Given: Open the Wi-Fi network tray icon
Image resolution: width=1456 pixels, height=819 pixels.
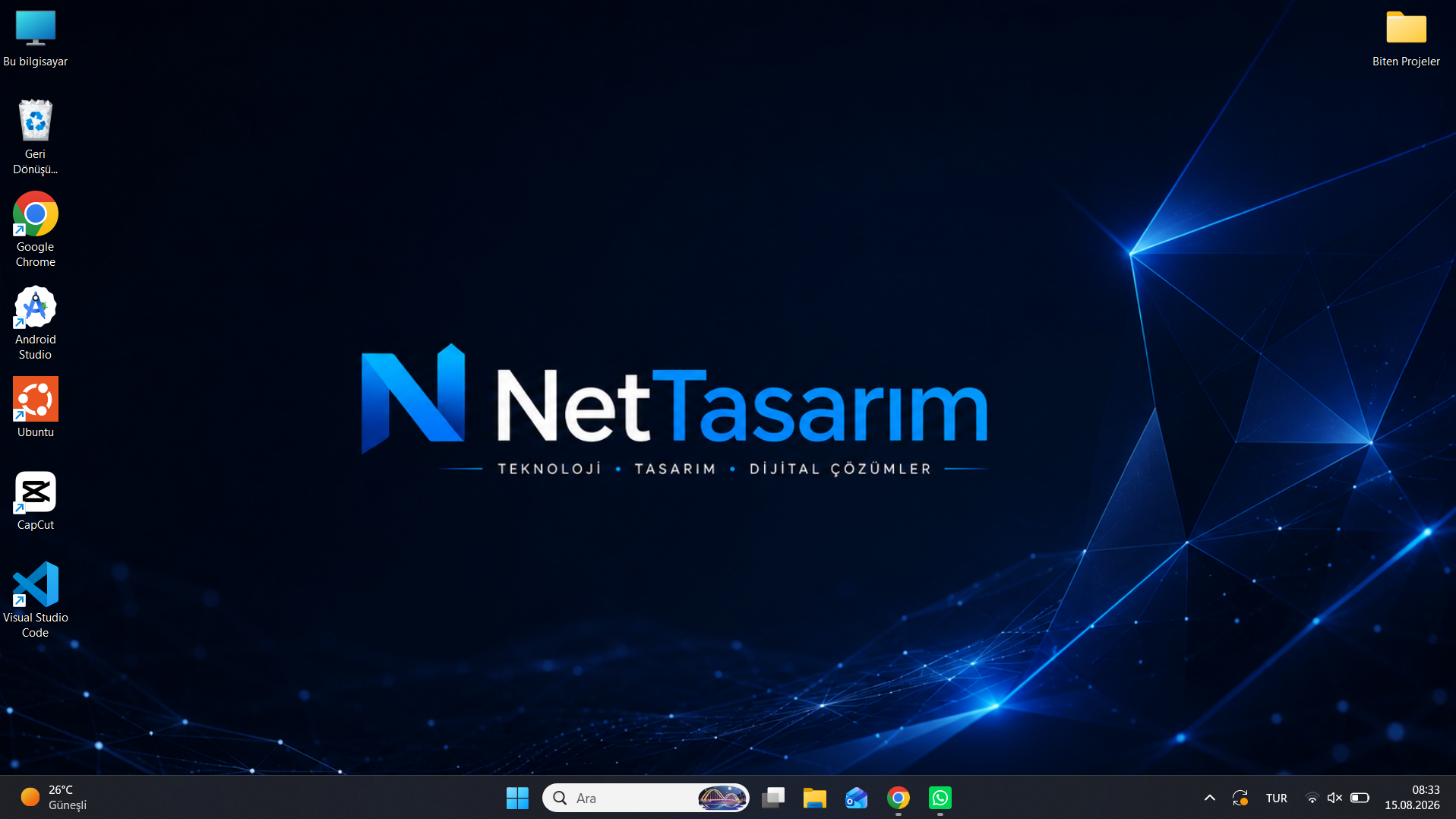Looking at the screenshot, I should click(1312, 798).
